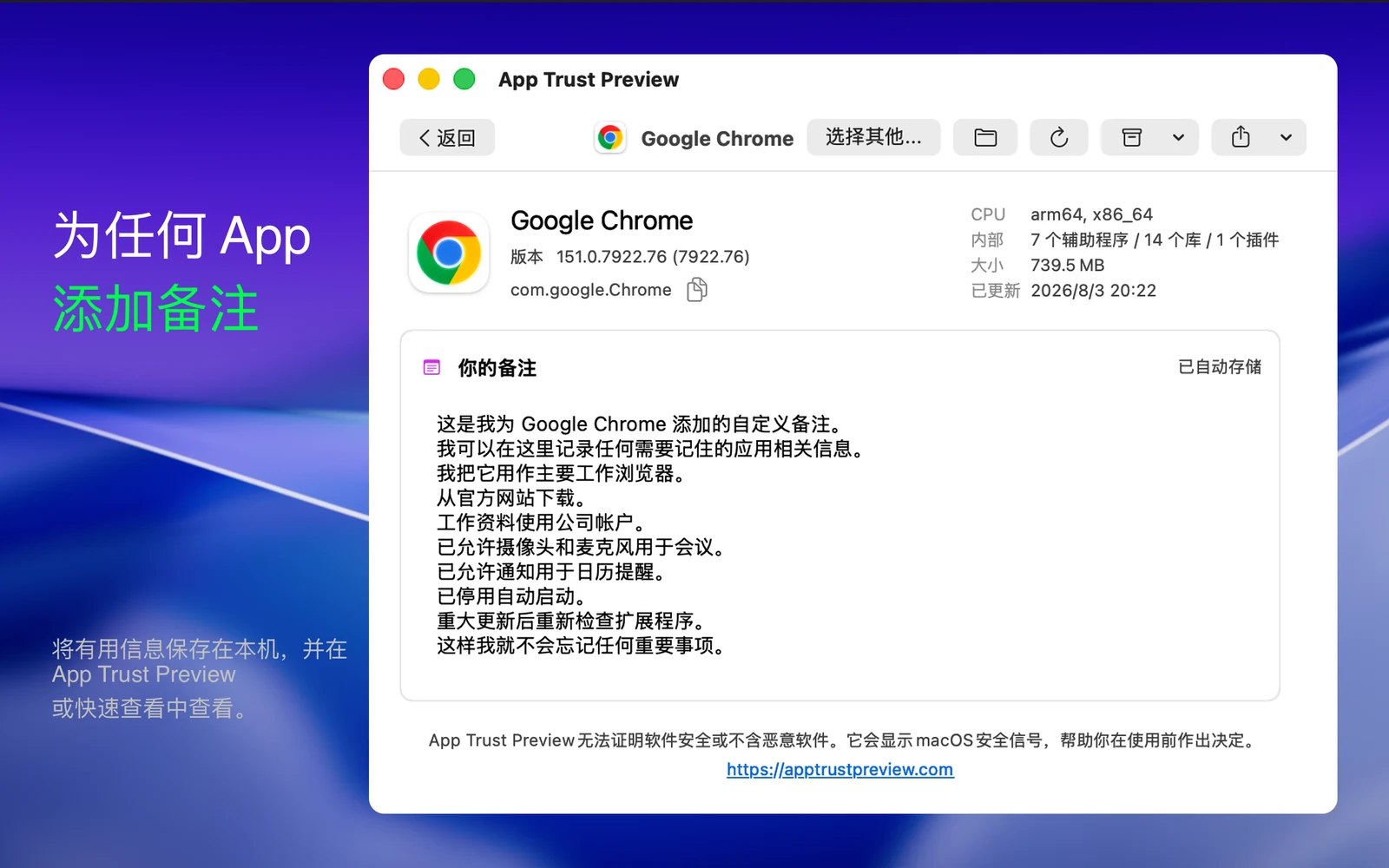The height and width of the screenshot is (868, 1389).
Task: Click the large Google Chrome app icon
Action: coord(449,253)
